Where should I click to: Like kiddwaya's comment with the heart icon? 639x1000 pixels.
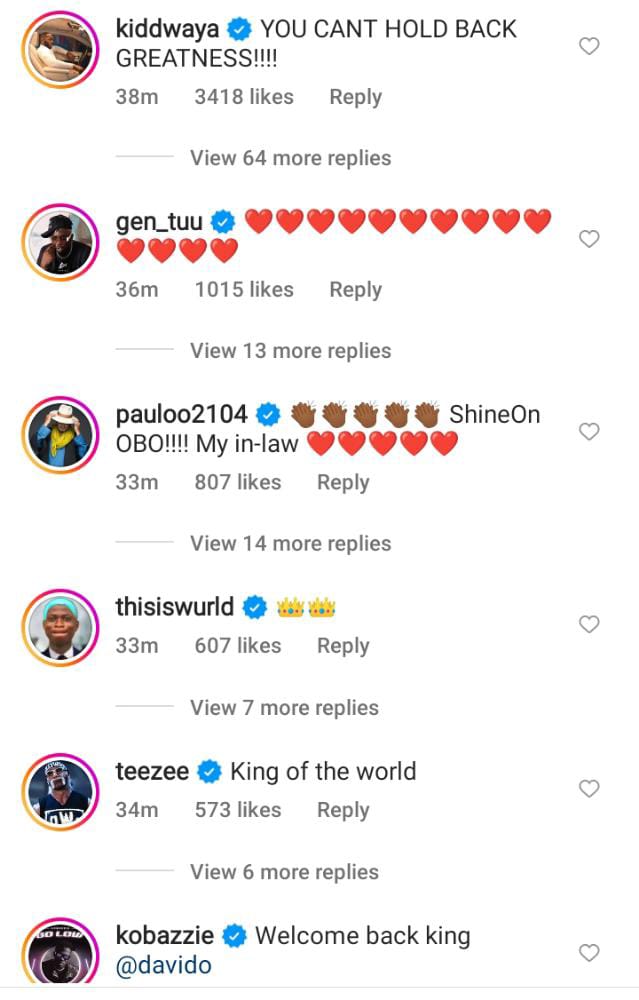(590, 46)
